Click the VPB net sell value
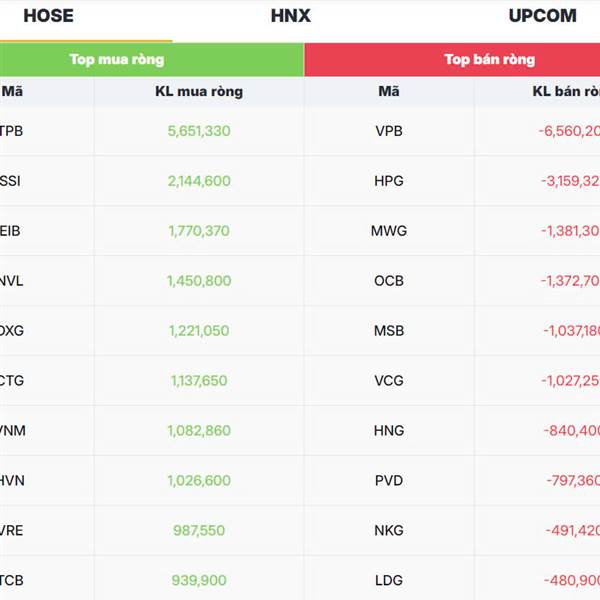The width and height of the screenshot is (600, 600). [569, 131]
